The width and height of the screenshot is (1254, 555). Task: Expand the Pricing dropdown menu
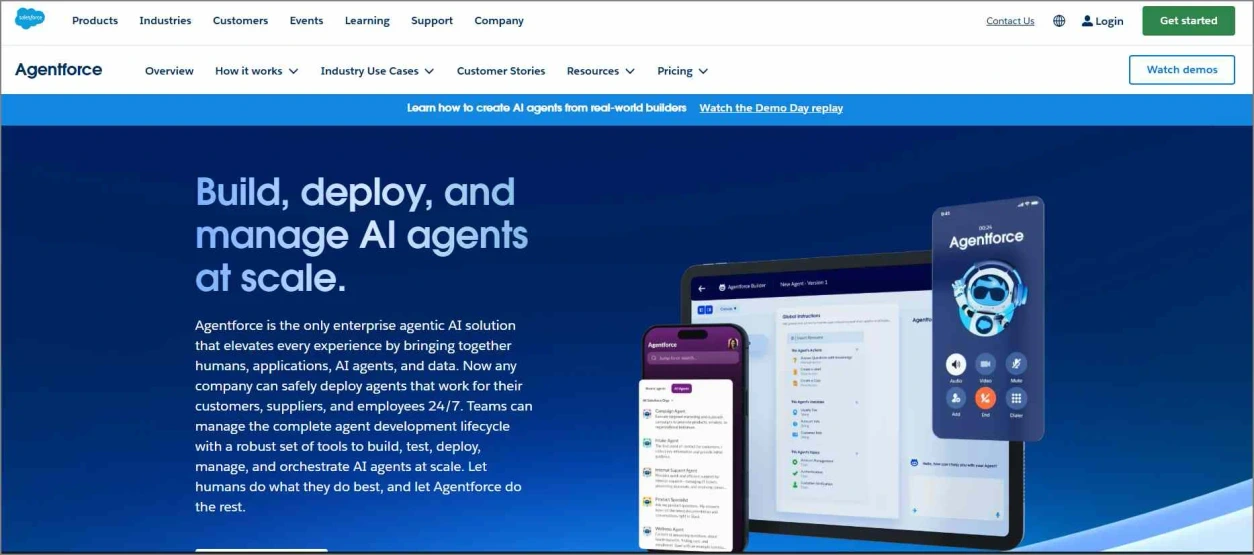682,71
